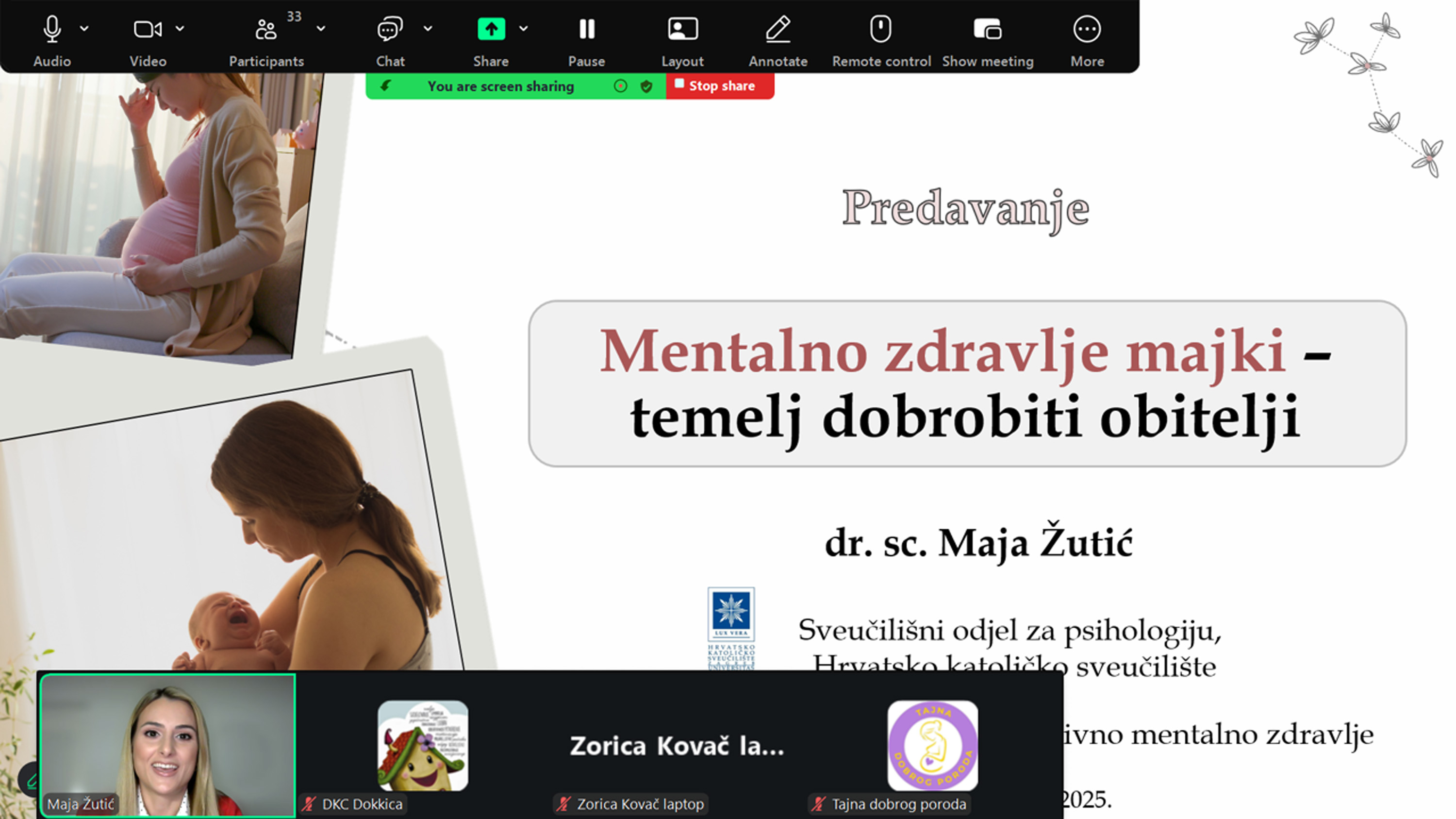Expand the Audio options chevron
This screenshot has height=819, width=1456.
pos(84,28)
